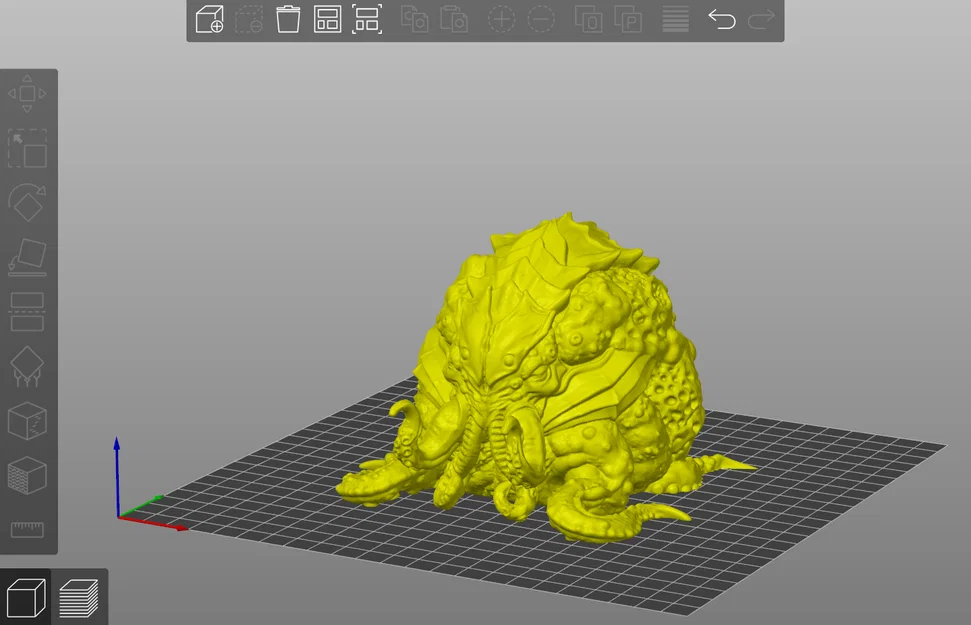Delete the selected model with the trash icon
This screenshot has height=625, width=971.
point(288,19)
